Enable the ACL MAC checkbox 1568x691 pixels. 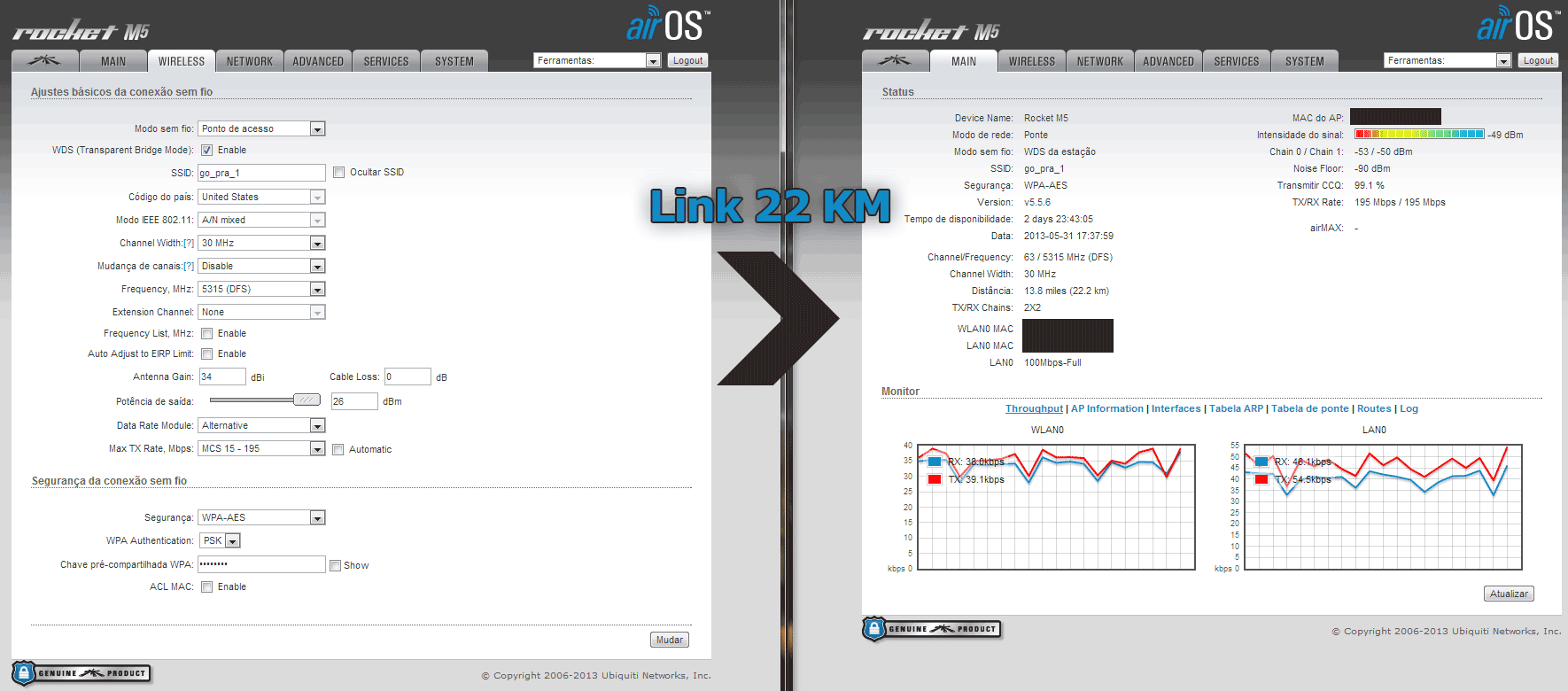(206, 587)
